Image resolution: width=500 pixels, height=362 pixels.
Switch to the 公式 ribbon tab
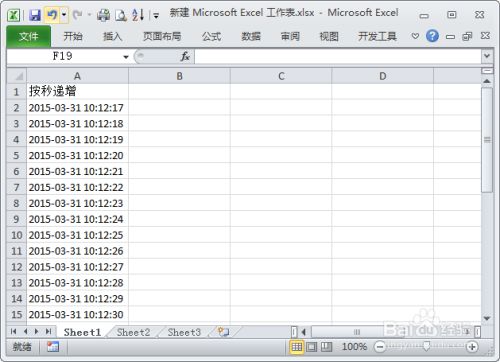point(211,36)
